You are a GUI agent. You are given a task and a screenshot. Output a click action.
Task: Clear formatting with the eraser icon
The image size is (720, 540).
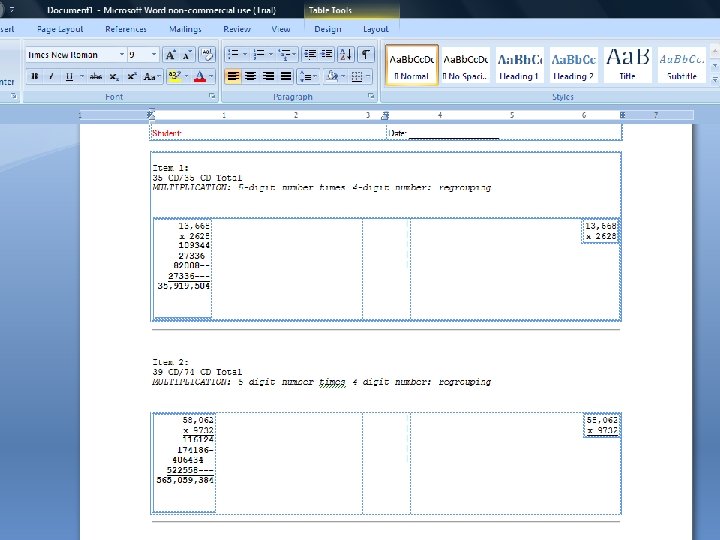coord(207,55)
